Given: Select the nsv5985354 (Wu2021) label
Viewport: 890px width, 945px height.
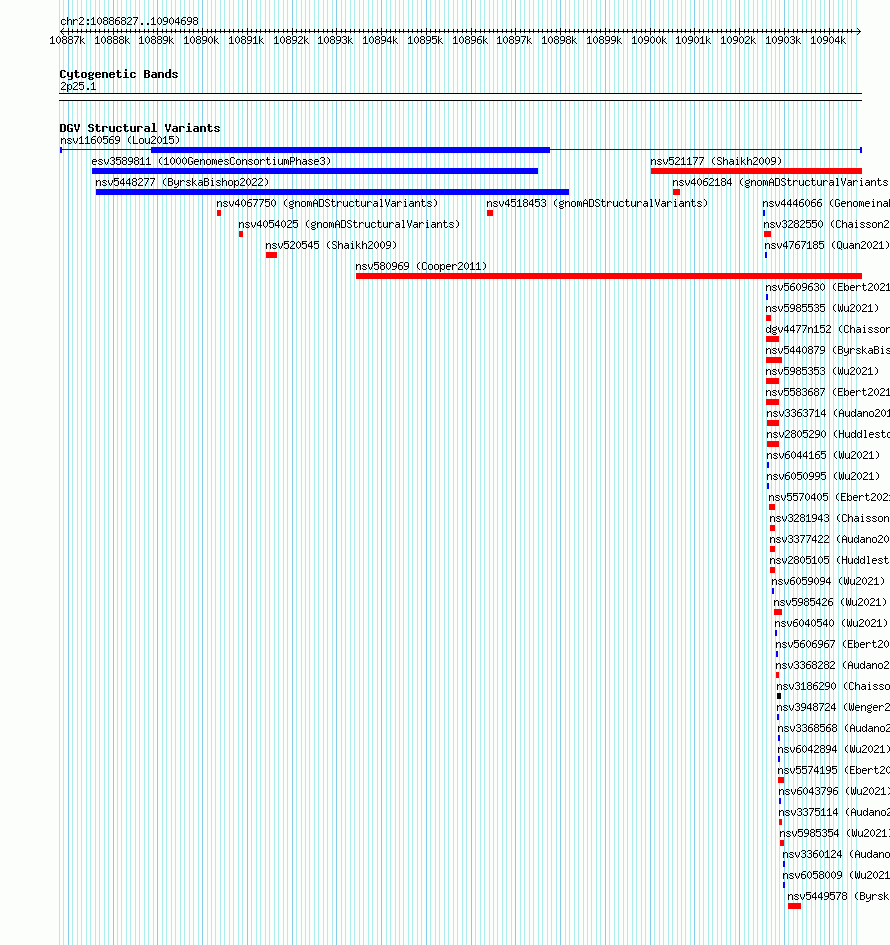Looking at the screenshot, I should pyautogui.click(x=835, y=834).
